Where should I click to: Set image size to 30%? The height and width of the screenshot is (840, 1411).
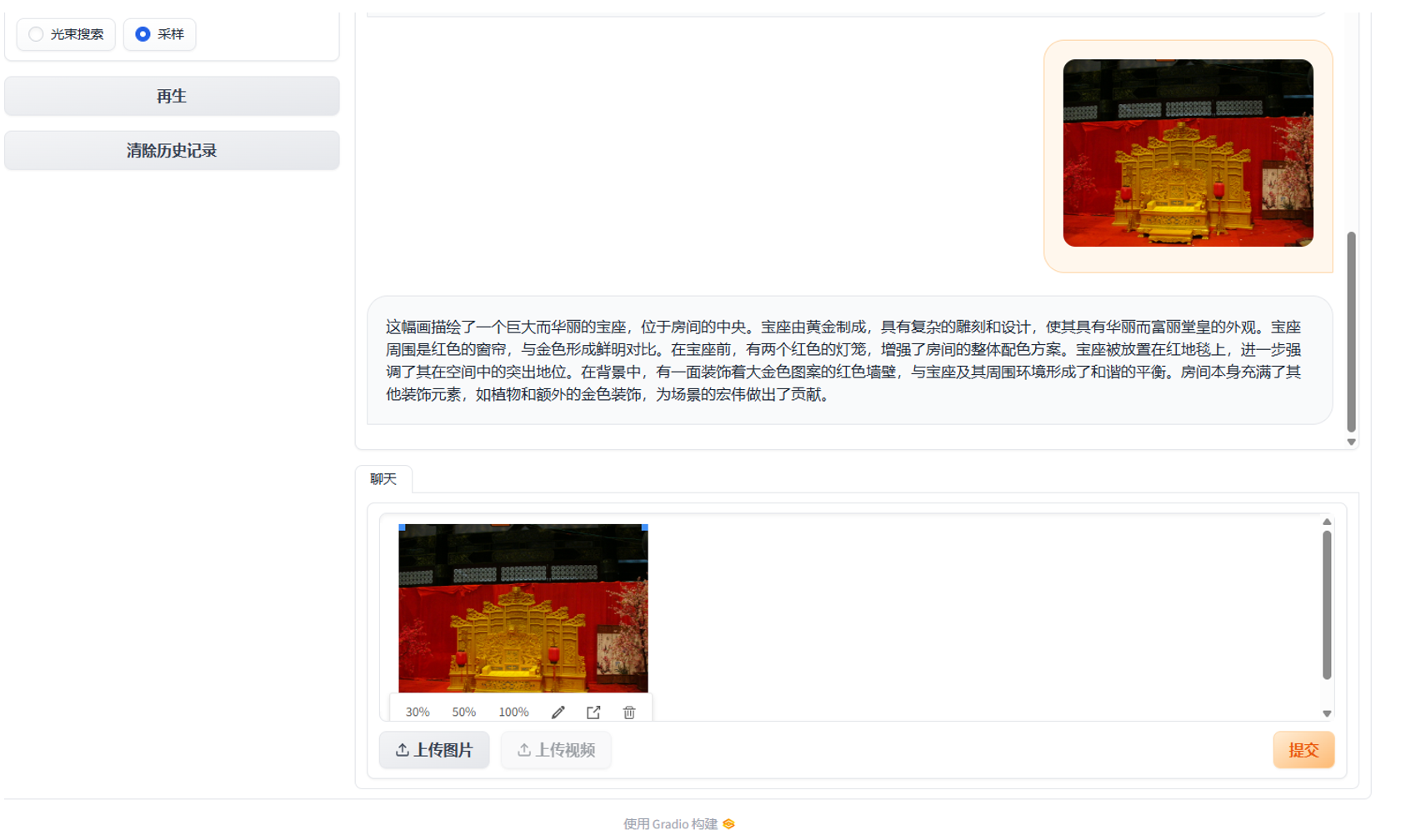(418, 712)
